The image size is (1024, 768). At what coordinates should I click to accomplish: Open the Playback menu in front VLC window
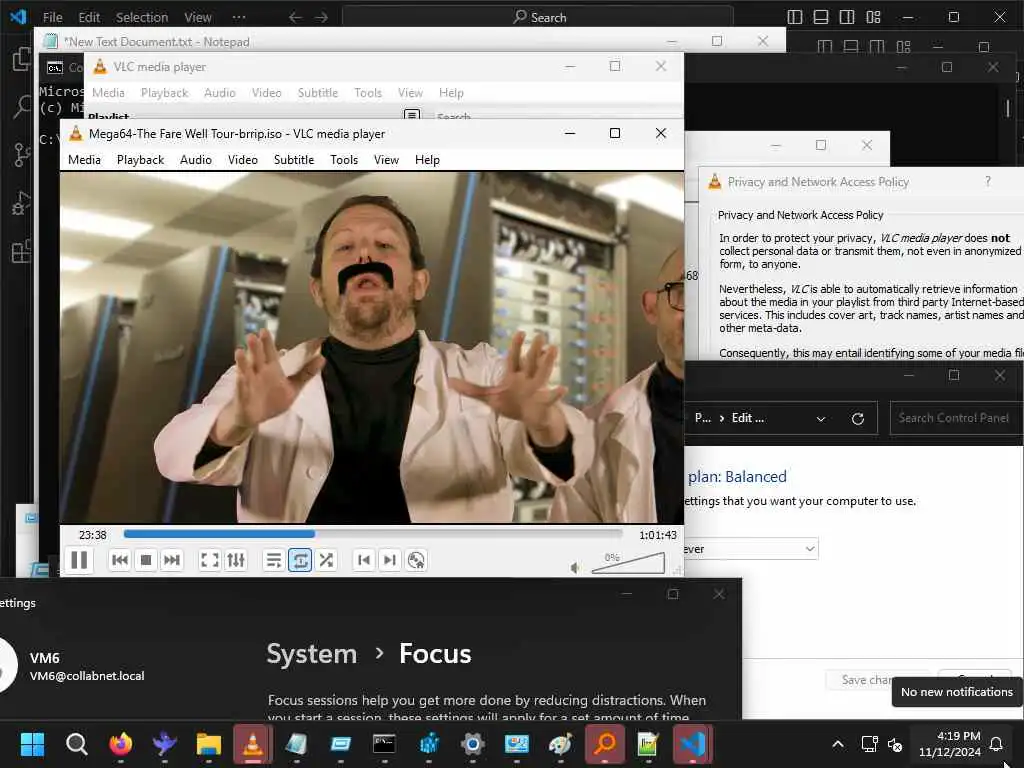pyautogui.click(x=140, y=160)
